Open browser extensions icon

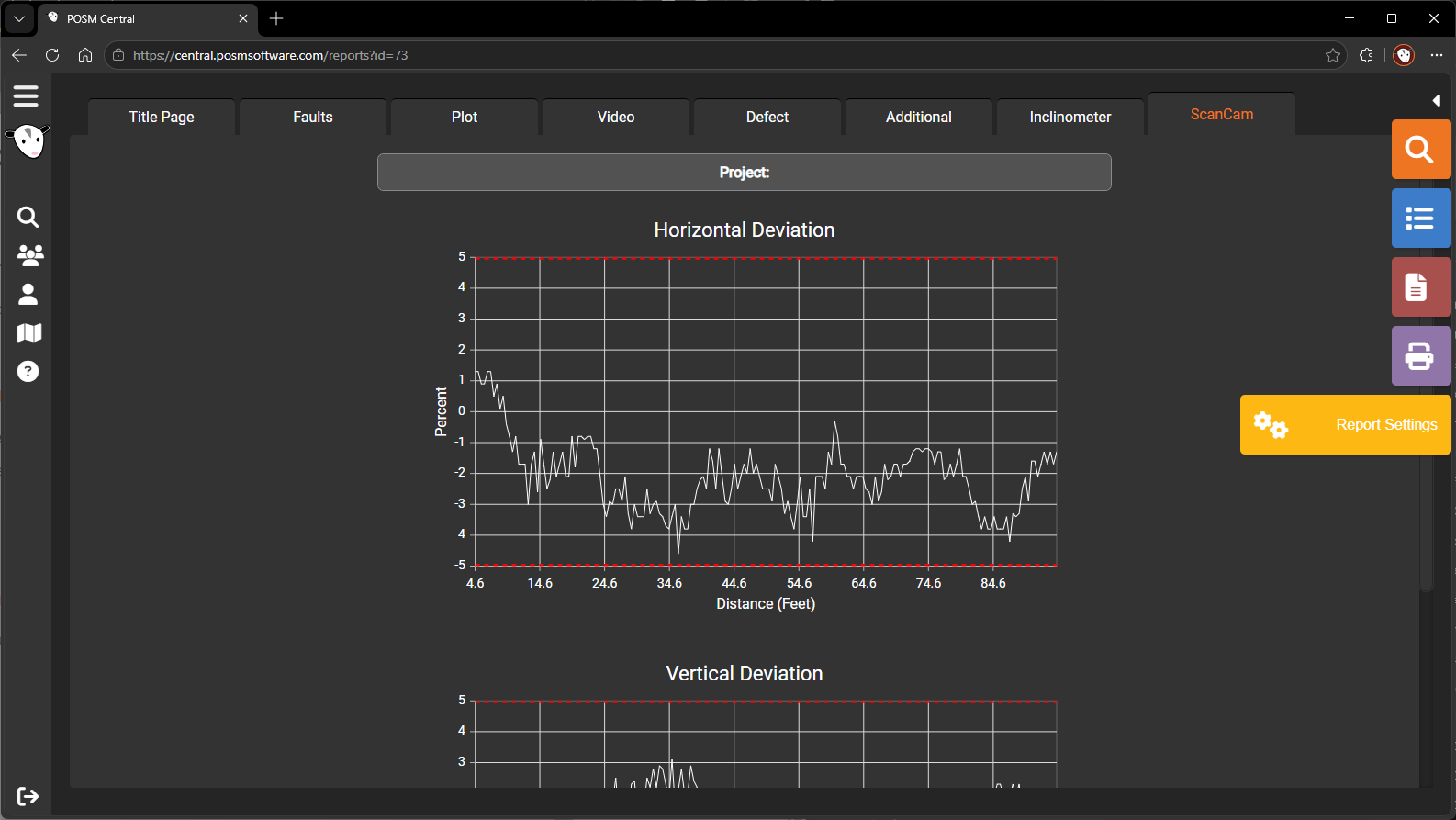pos(1366,55)
